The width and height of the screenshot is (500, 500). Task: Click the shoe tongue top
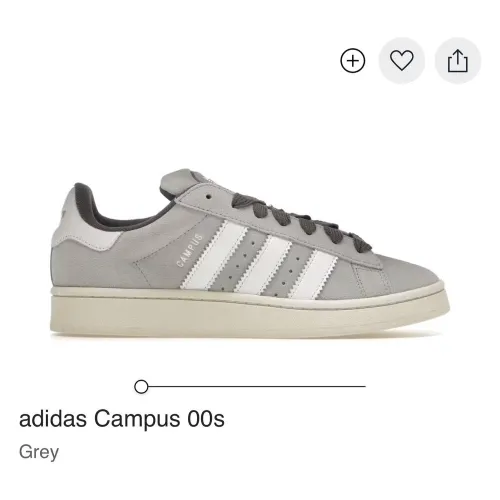pyautogui.click(x=182, y=180)
